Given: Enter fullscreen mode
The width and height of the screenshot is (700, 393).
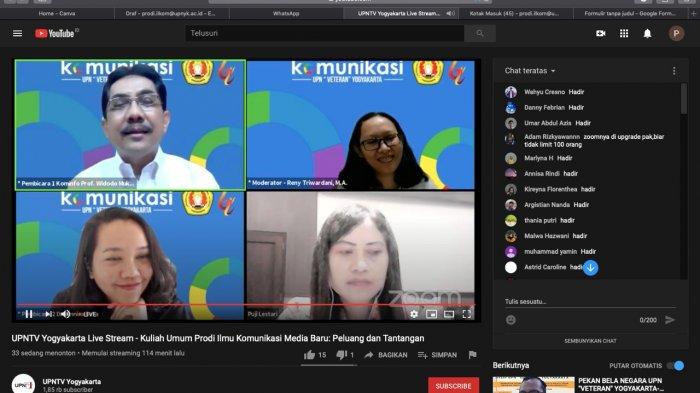Looking at the screenshot, I should coord(467,314).
